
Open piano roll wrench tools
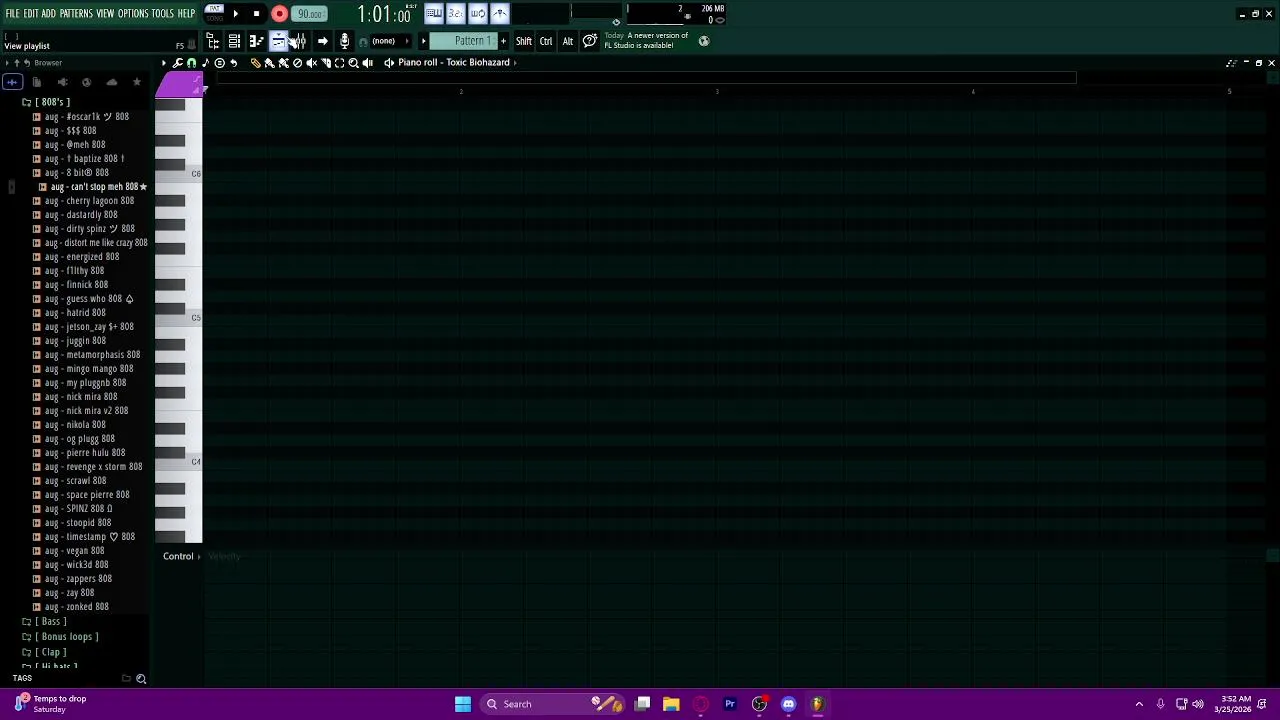tap(177, 62)
